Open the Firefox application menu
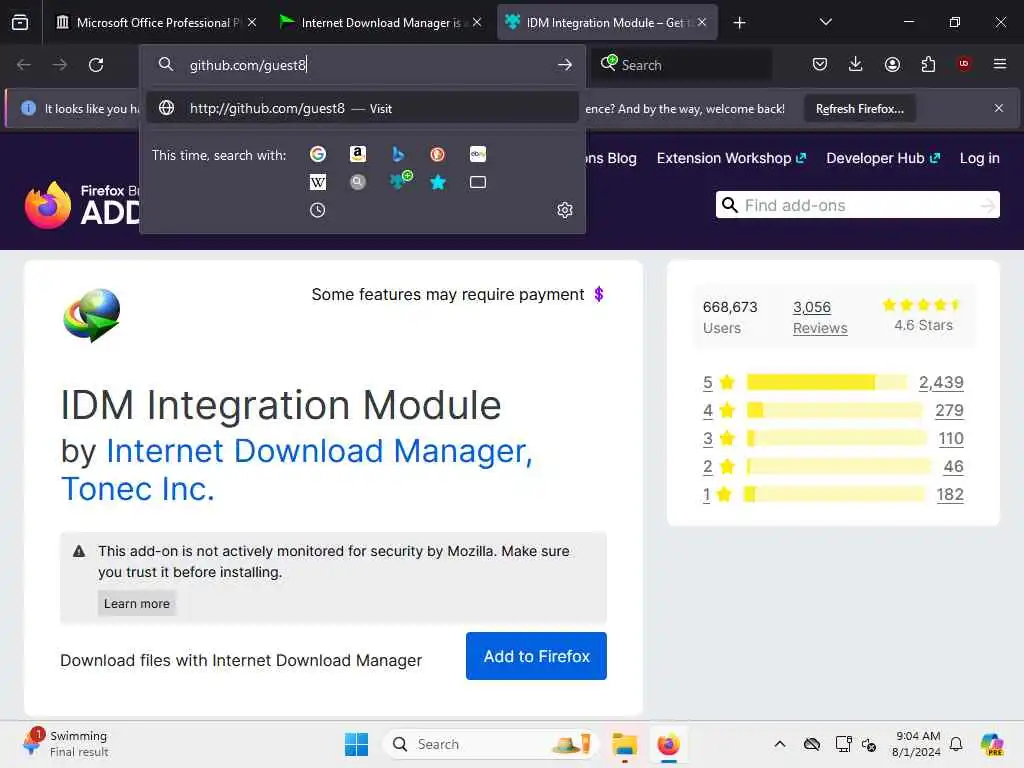 click(x=999, y=64)
